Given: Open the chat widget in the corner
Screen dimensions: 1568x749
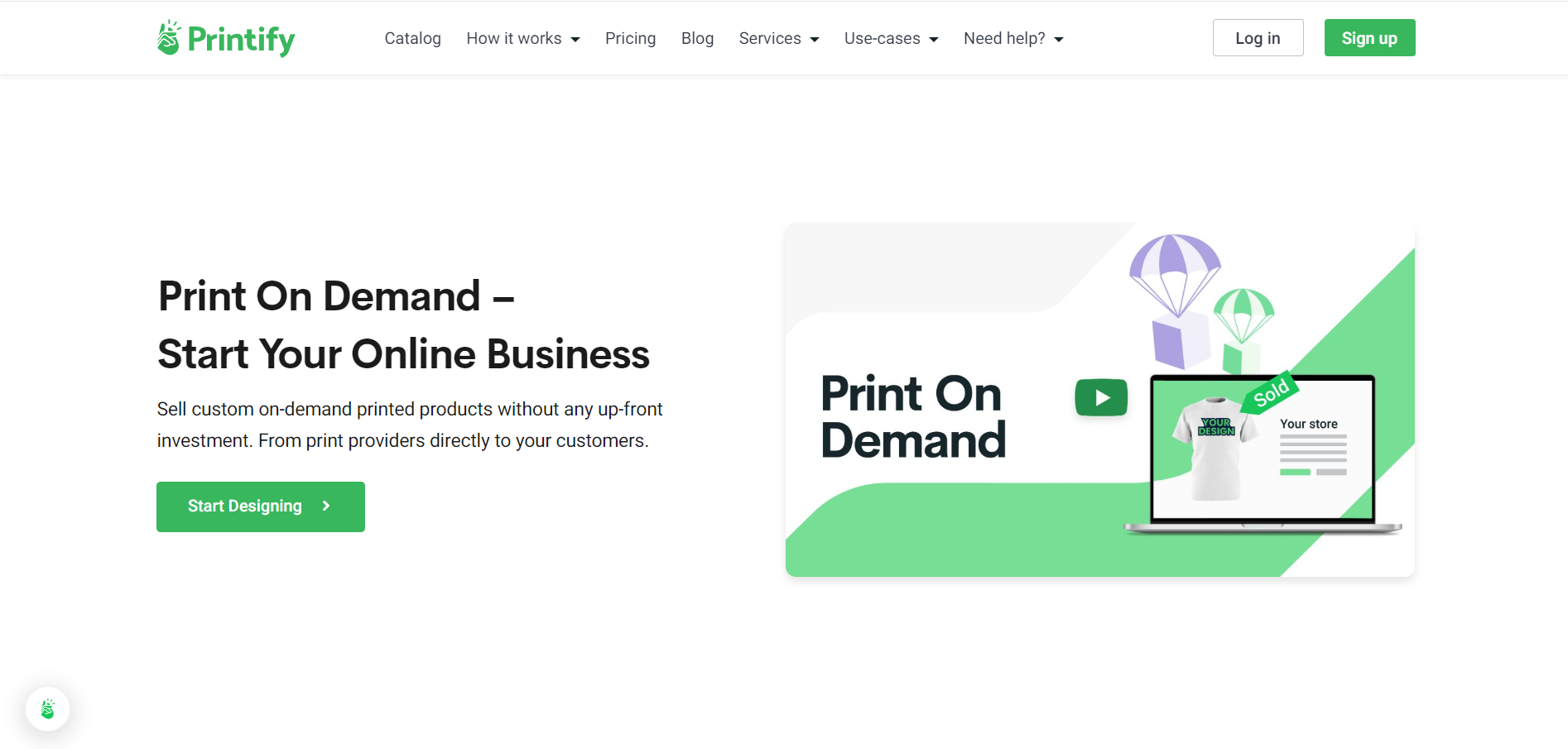Looking at the screenshot, I should tap(47, 708).
